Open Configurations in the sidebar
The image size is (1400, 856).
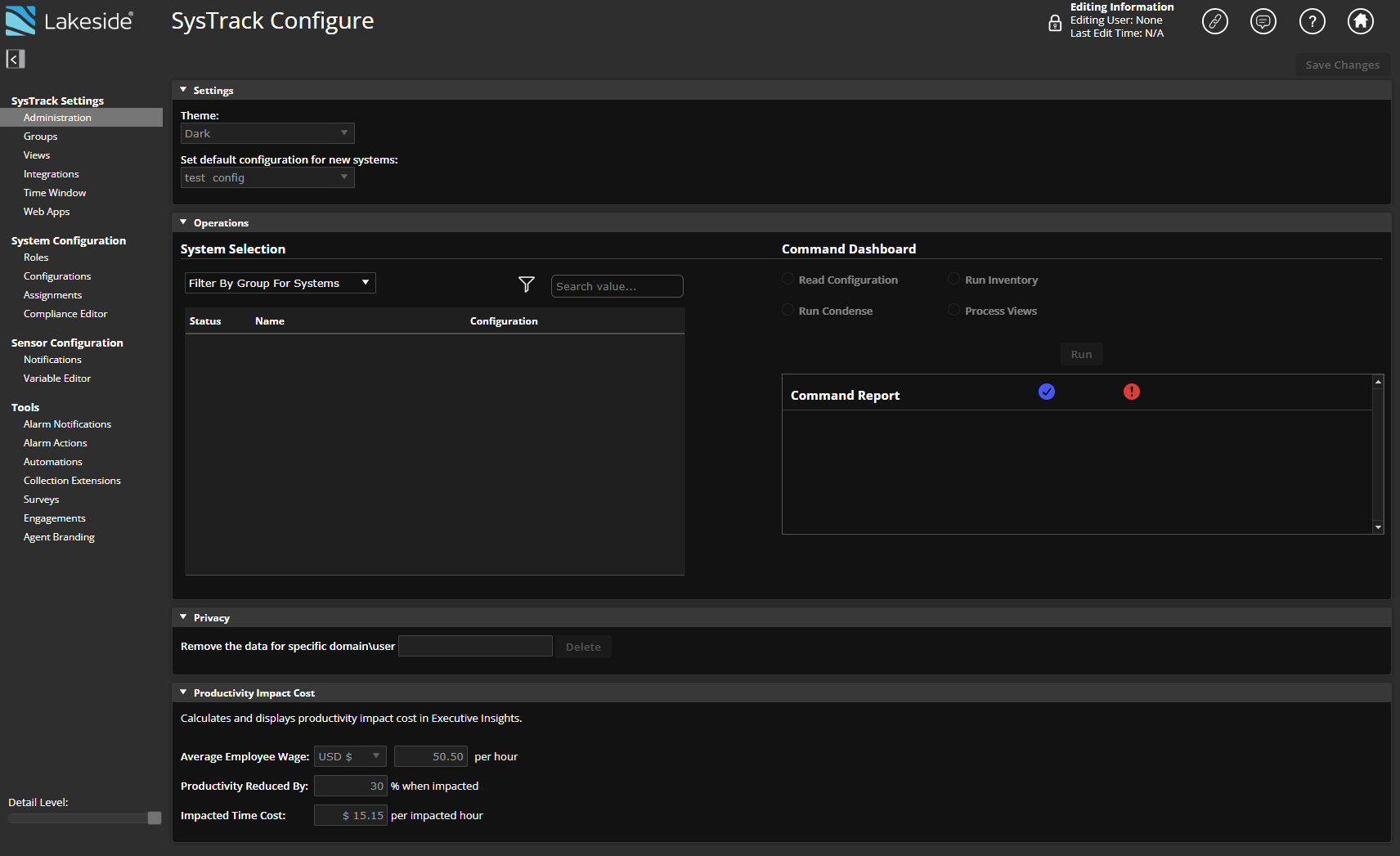pyautogui.click(x=57, y=276)
